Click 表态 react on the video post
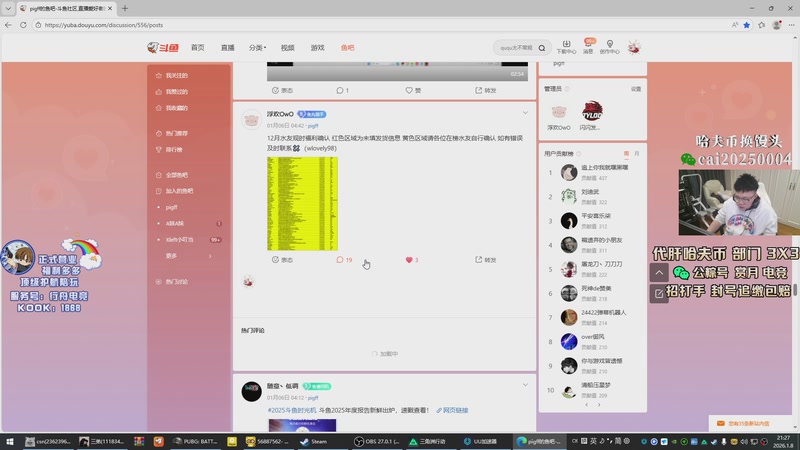The height and width of the screenshot is (450, 800). 282,90
